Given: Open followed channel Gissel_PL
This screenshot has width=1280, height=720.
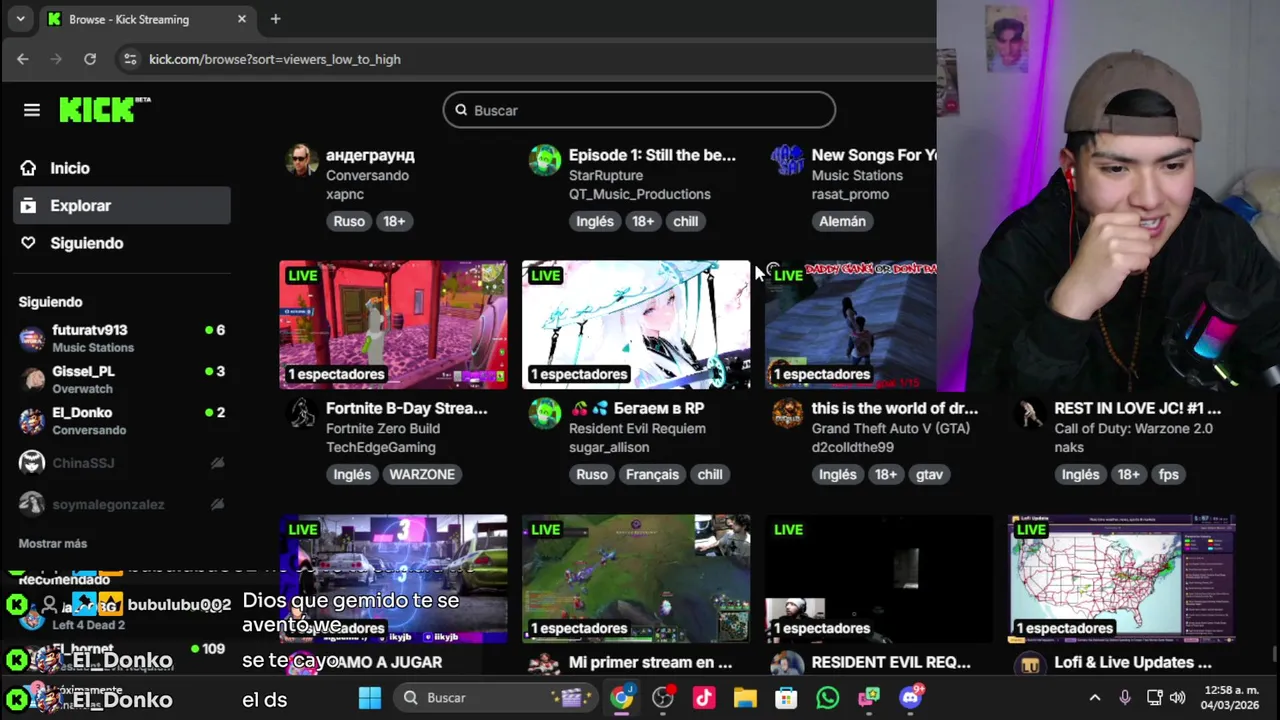Looking at the screenshot, I should click(x=122, y=379).
